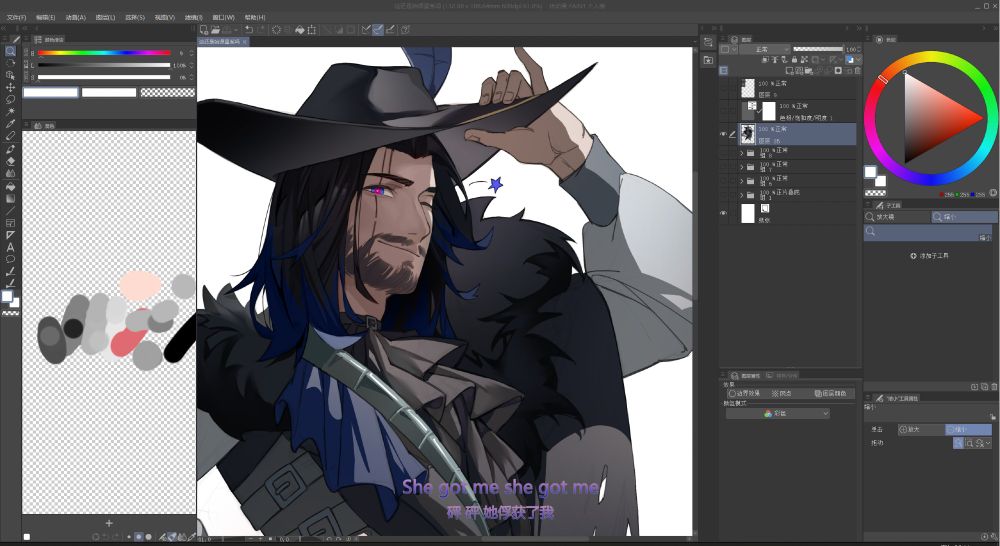Viewport: 1000px width, 546px height.
Task: Toggle the highlighted blue layer color button
Action: click(849, 60)
